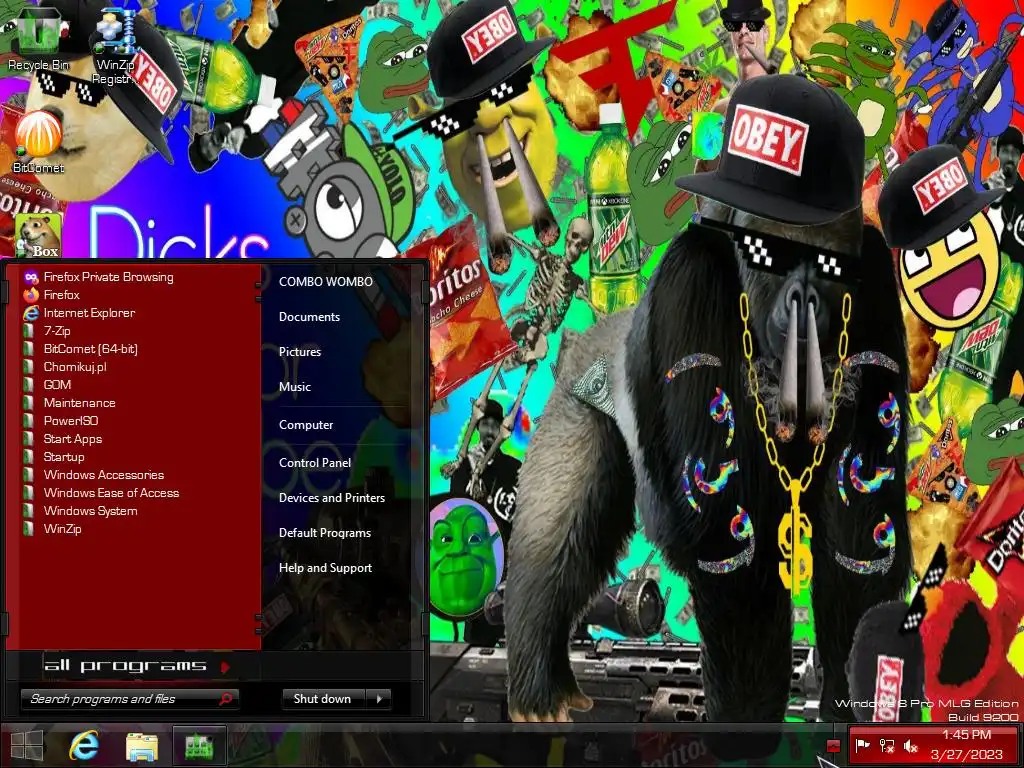
Task: Open Devices and Printers
Action: (332, 498)
